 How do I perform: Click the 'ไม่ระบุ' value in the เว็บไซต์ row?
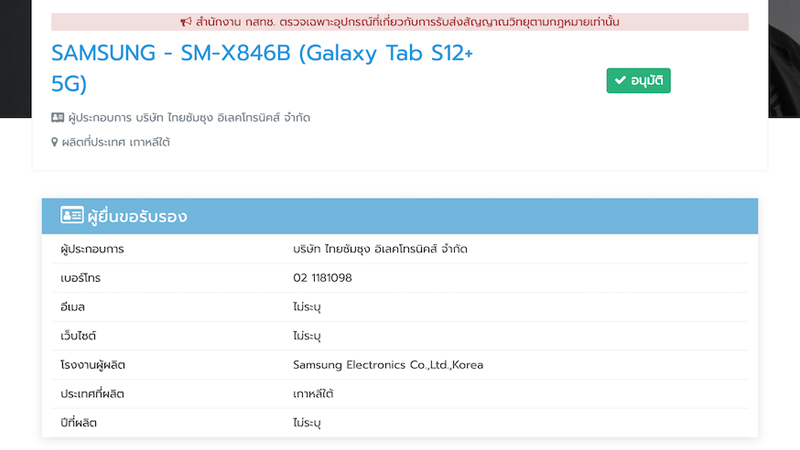point(307,336)
